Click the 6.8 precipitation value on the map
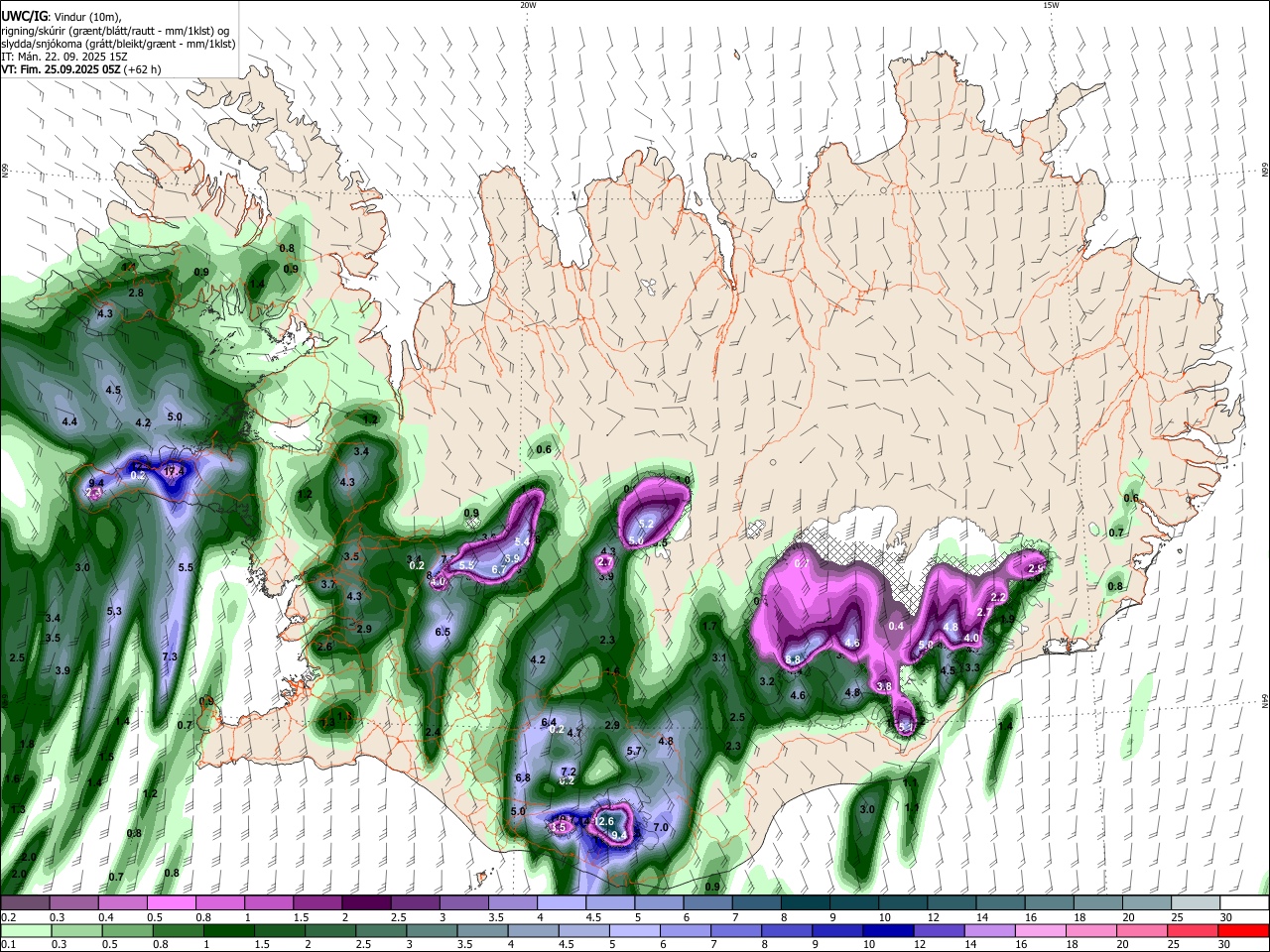Screen dimensions: 1270x952 click(x=523, y=777)
